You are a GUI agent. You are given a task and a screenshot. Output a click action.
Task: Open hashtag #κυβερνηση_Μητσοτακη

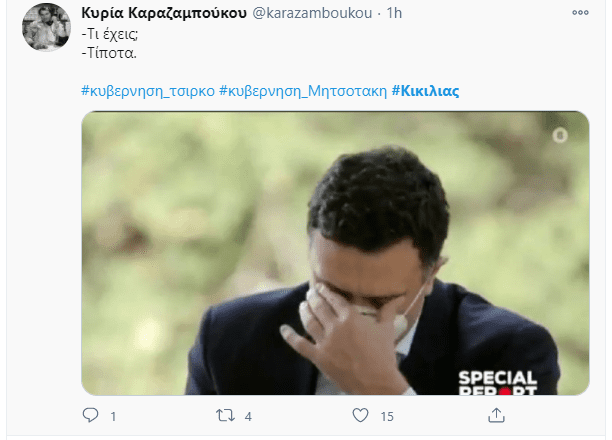click(x=303, y=91)
